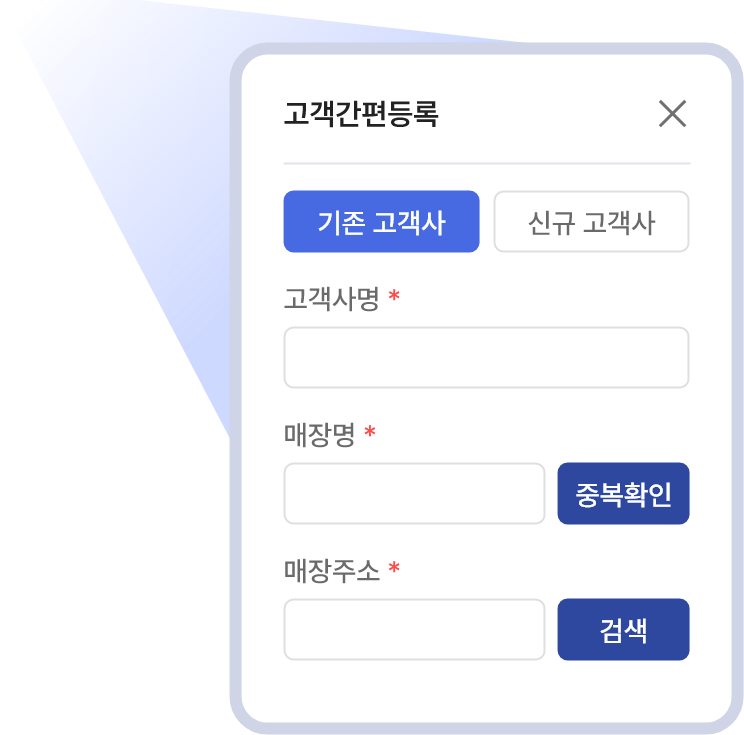This screenshot has width=744, height=735.
Task: Close the 고객간편등록 dialog
Action: point(672,114)
